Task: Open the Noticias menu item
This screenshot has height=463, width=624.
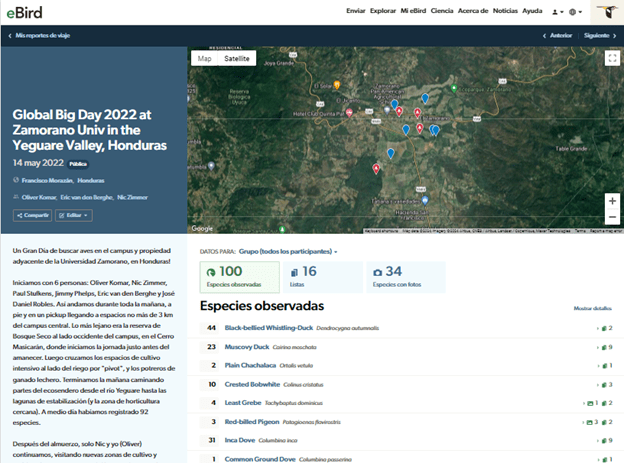Action: click(x=505, y=11)
